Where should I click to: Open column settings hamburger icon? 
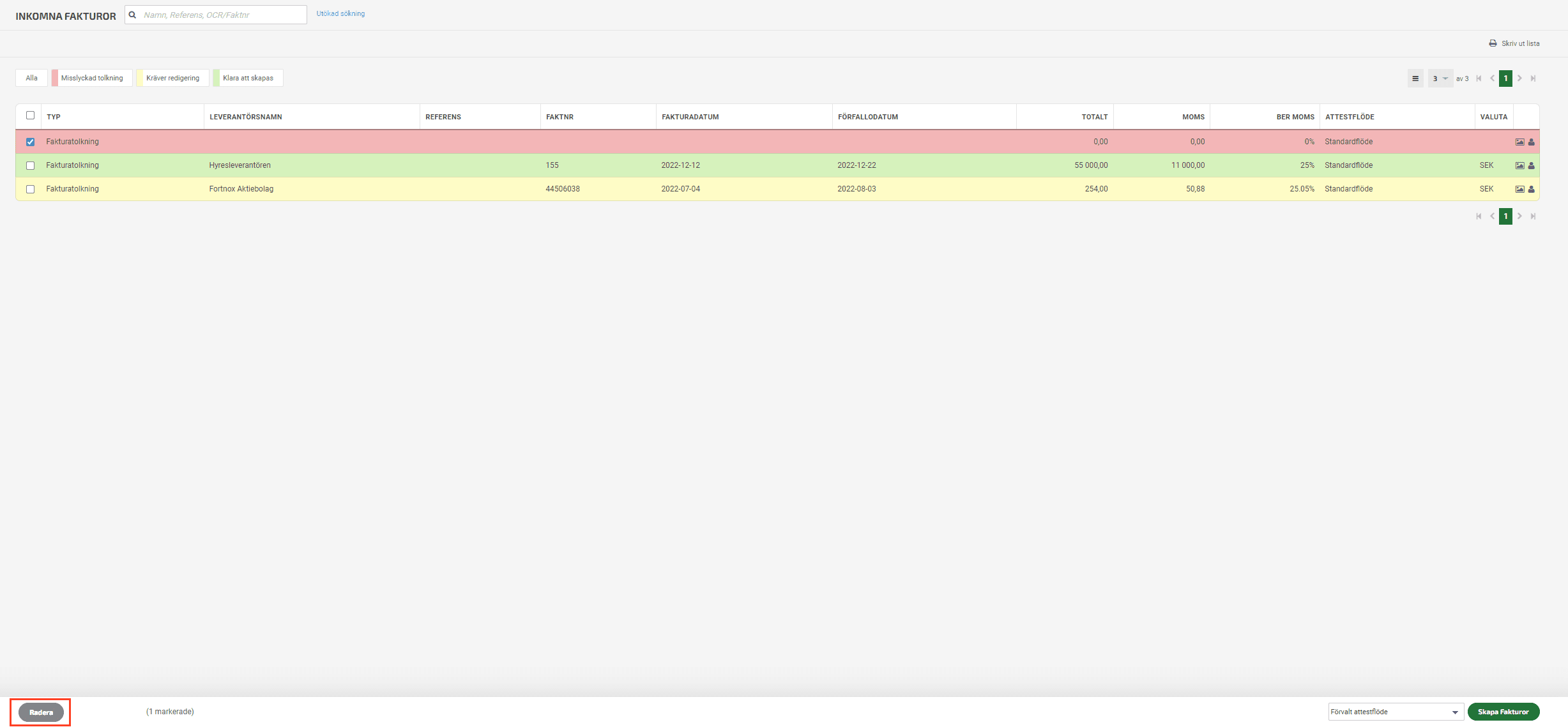point(1415,79)
